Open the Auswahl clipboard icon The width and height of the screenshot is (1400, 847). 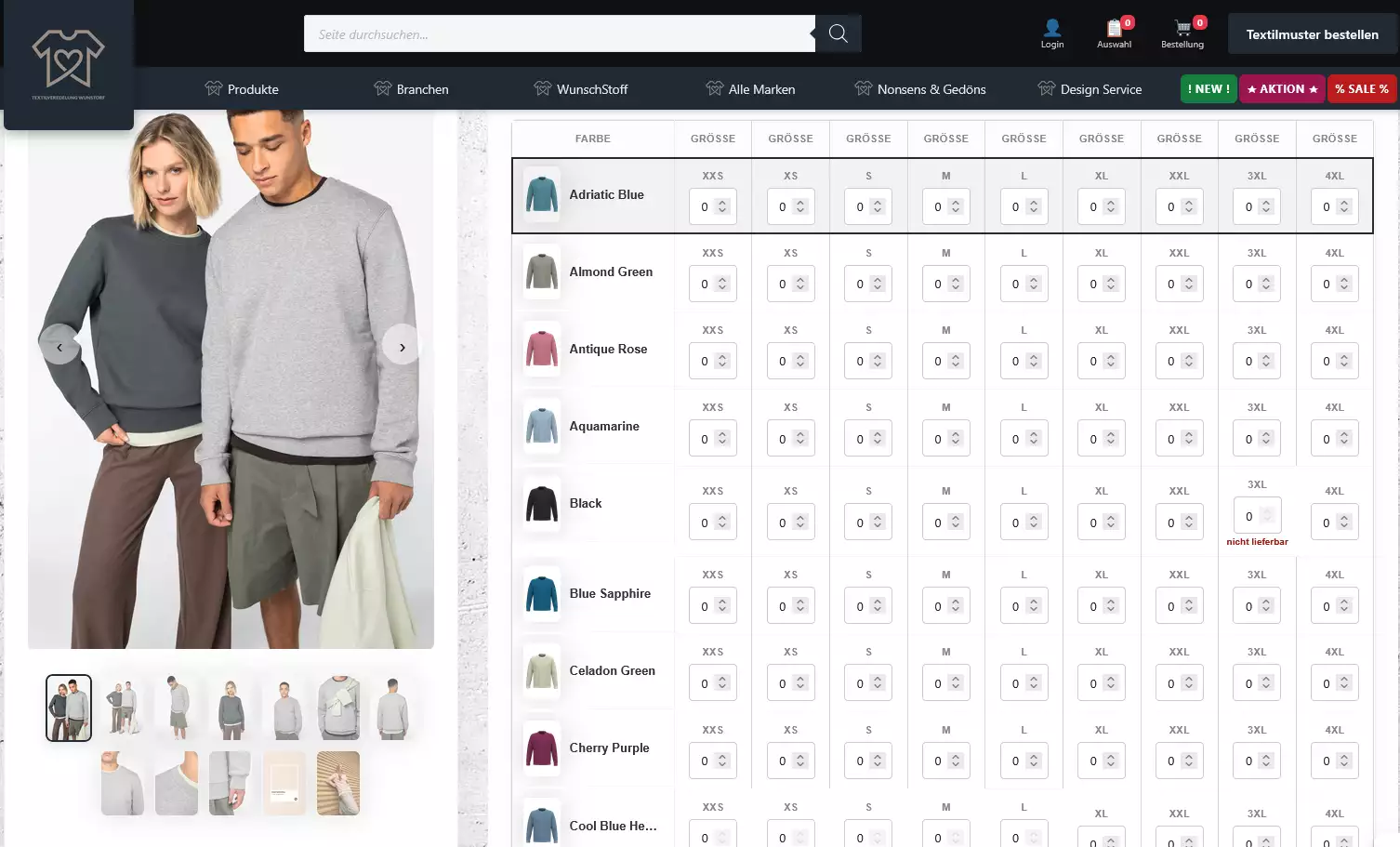1114,28
